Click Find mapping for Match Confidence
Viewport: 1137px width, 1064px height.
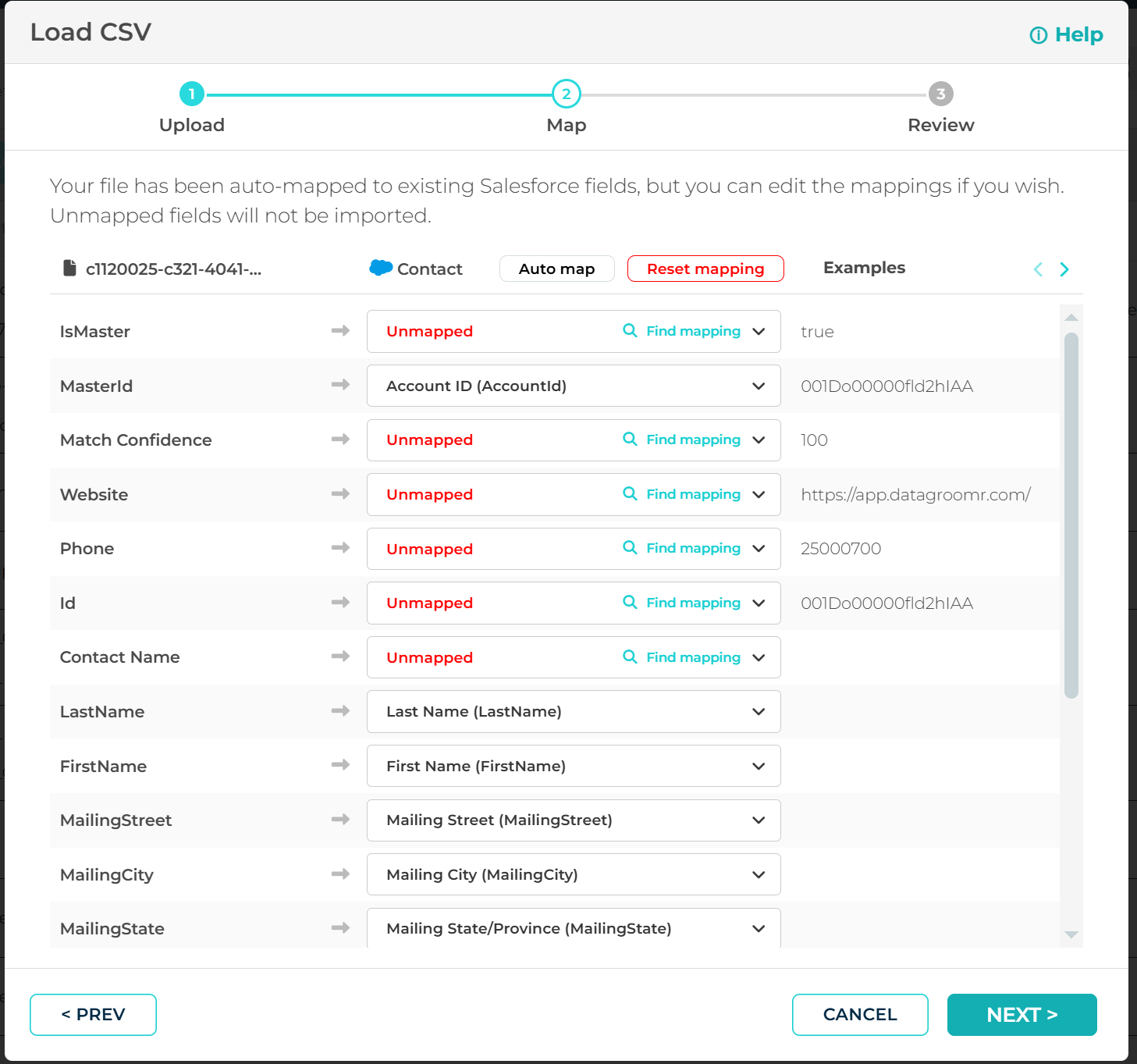693,439
